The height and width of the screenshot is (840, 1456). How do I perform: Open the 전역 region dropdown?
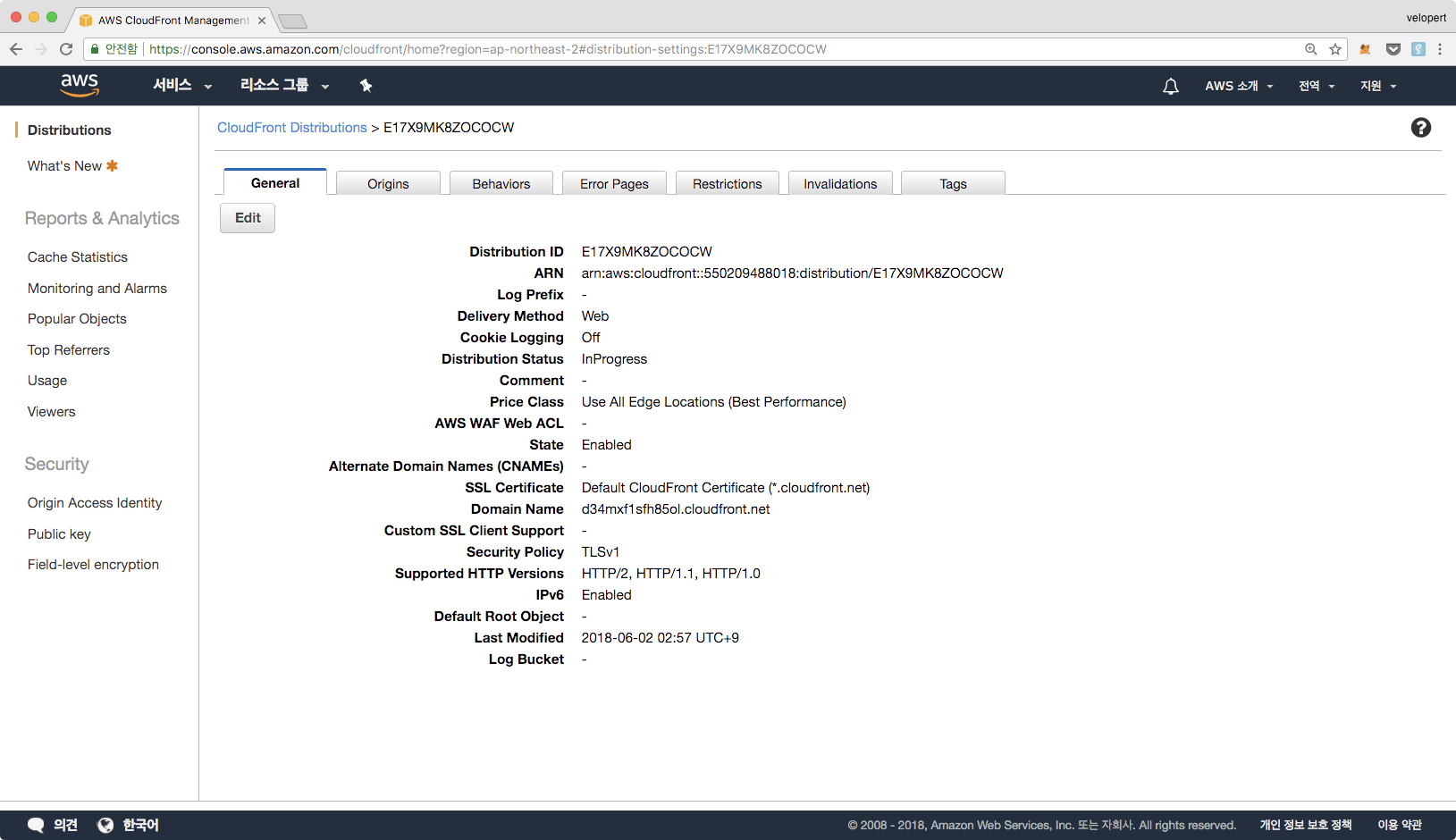1317,86
